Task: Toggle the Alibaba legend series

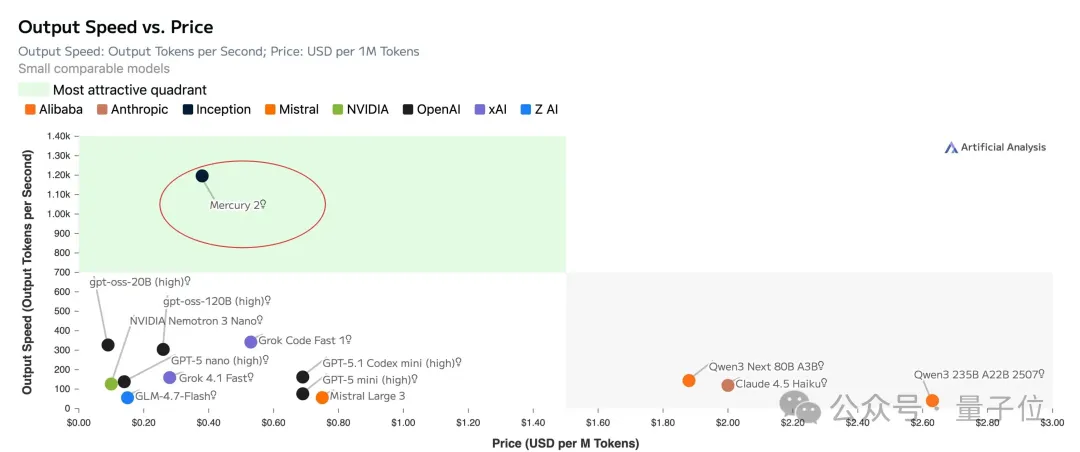Action: [x=53, y=109]
